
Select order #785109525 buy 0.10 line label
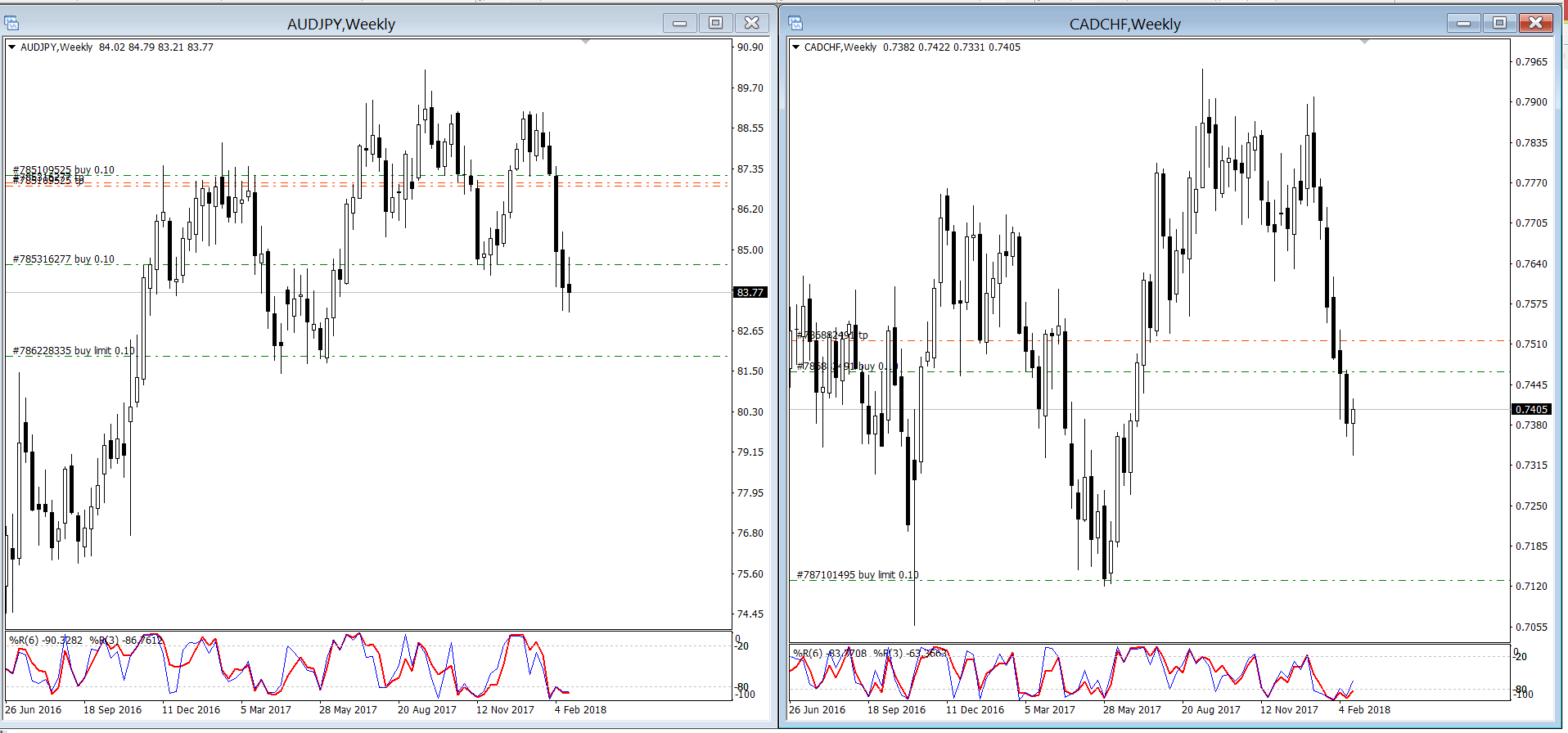coord(64,170)
